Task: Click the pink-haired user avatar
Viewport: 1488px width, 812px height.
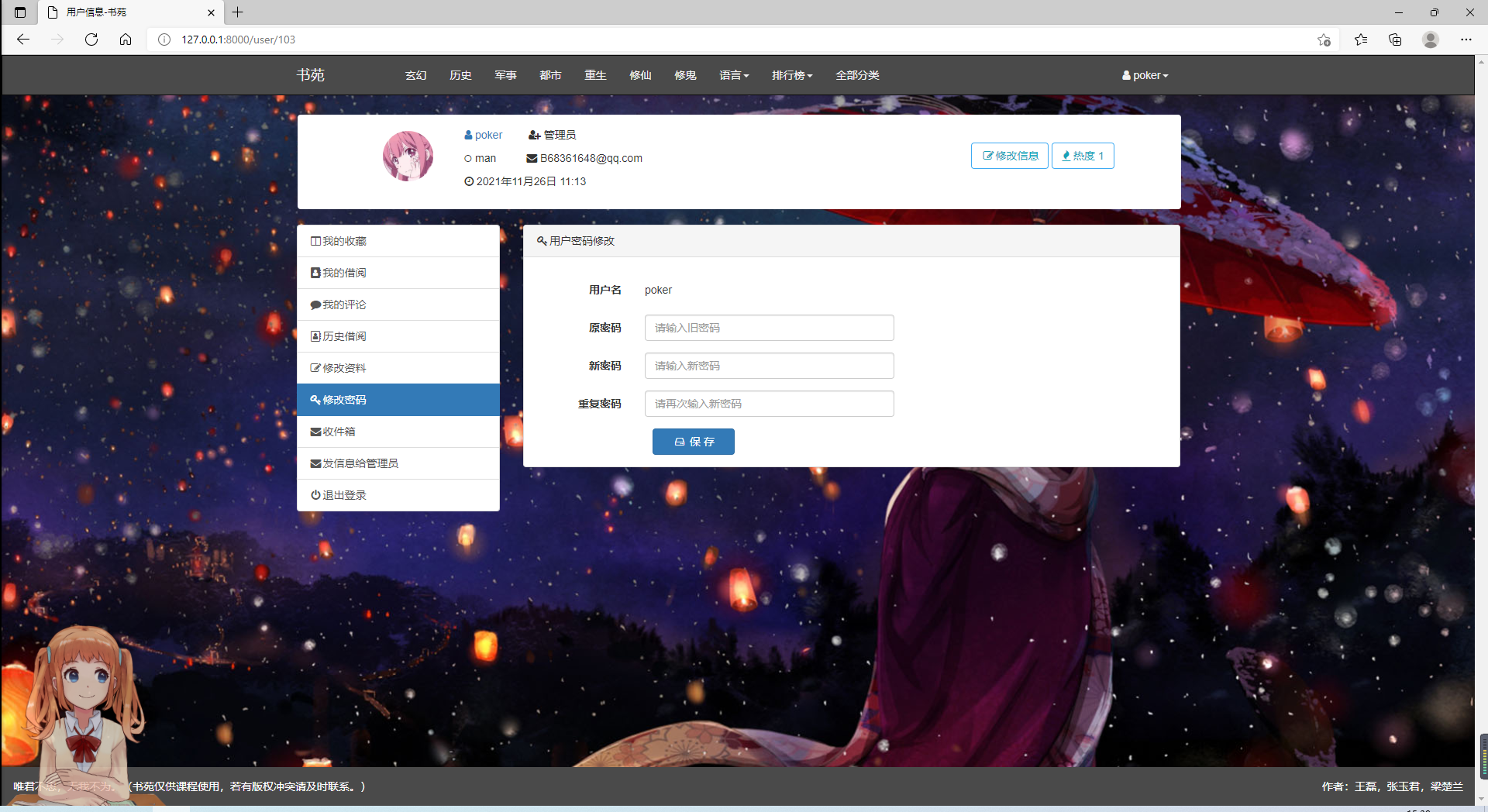Action: tap(408, 156)
